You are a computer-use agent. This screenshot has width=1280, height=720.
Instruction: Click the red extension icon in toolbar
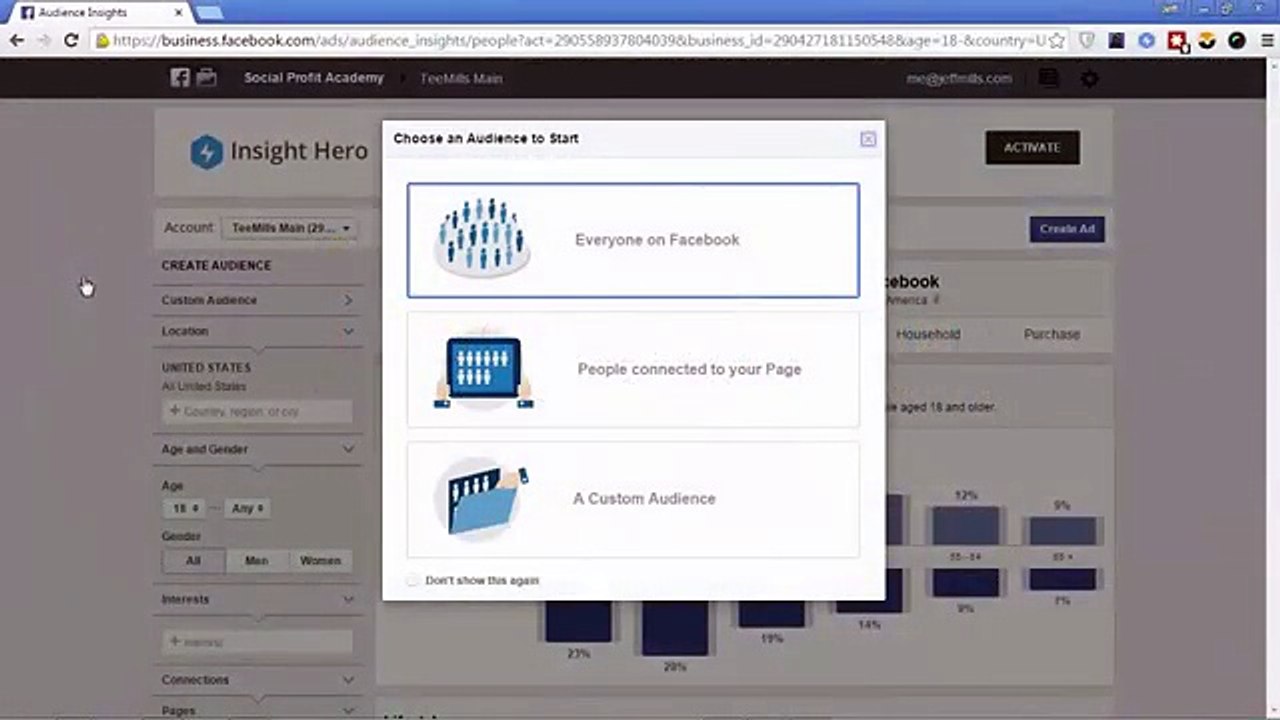pyautogui.click(x=1178, y=41)
